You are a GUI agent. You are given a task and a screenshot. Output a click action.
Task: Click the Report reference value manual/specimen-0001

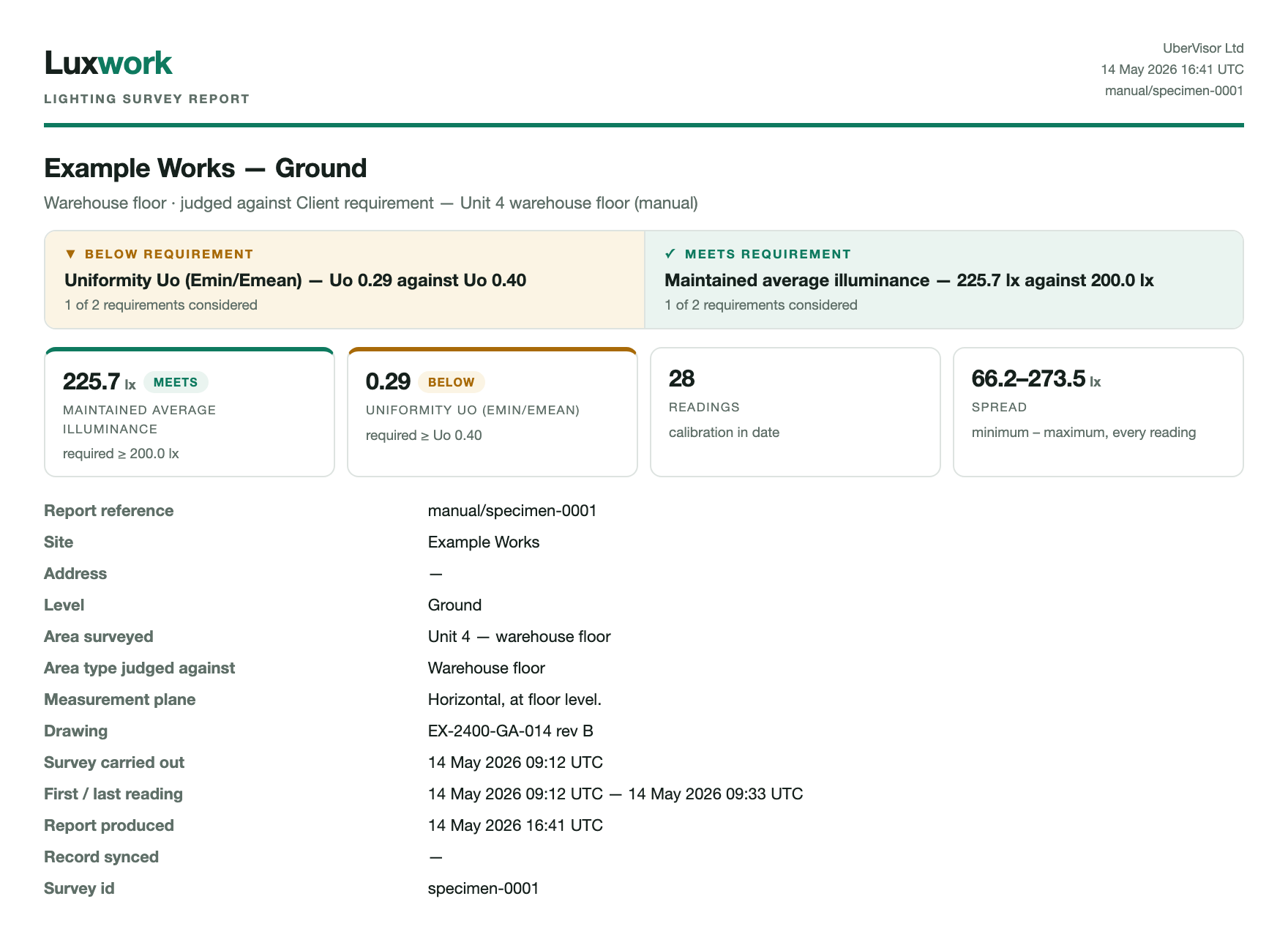pos(512,511)
